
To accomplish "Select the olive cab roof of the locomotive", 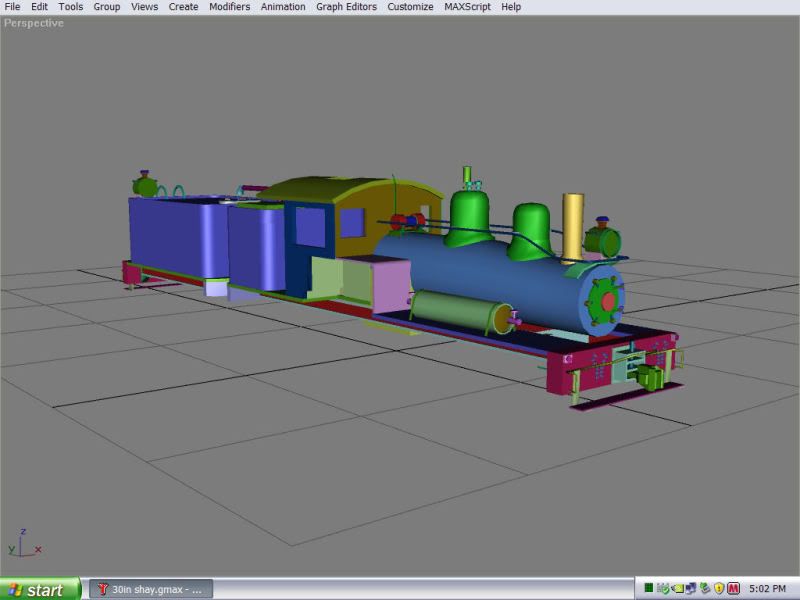I will point(327,188).
